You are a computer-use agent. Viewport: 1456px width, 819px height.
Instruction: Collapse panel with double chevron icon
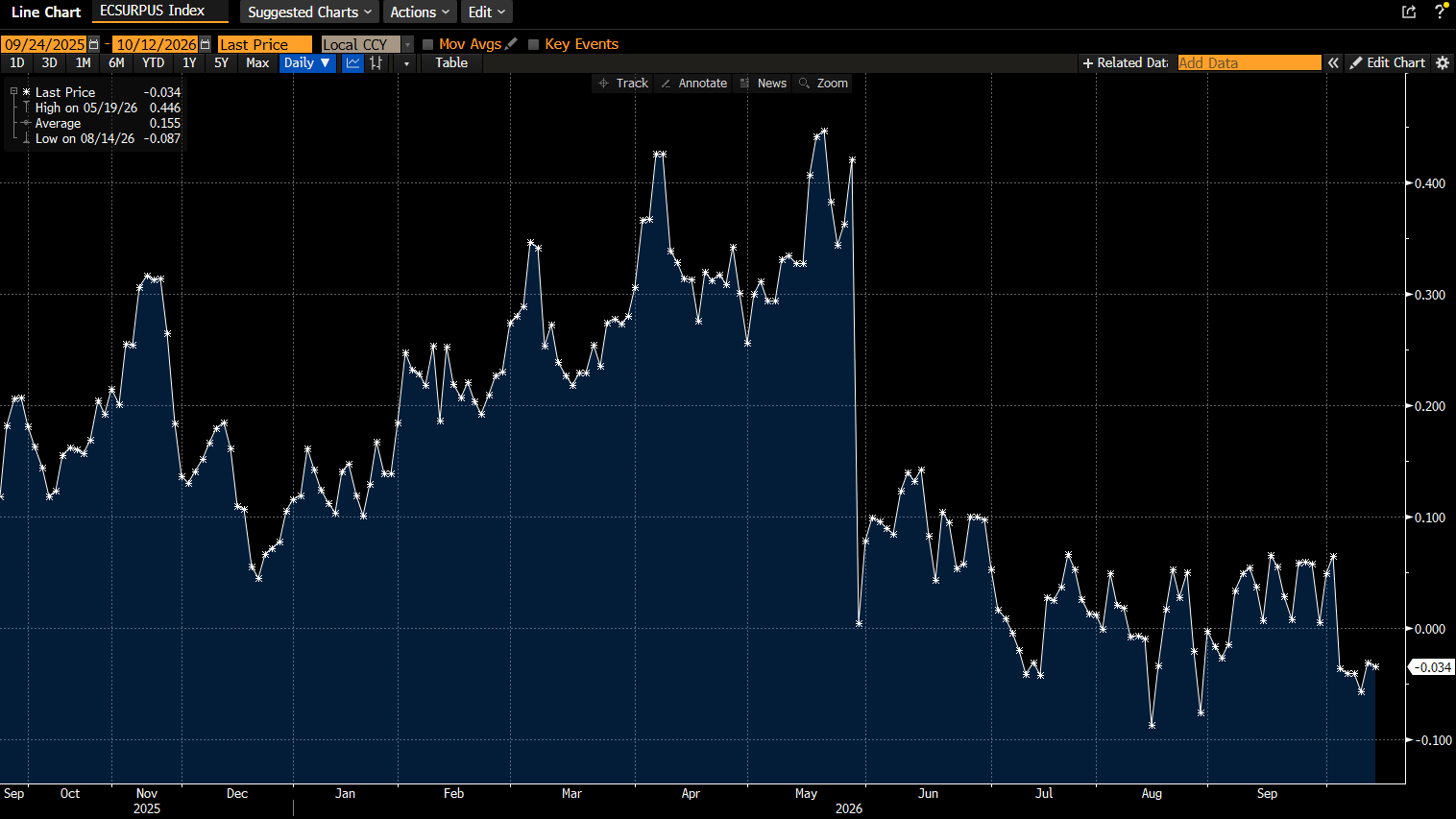pos(1333,62)
